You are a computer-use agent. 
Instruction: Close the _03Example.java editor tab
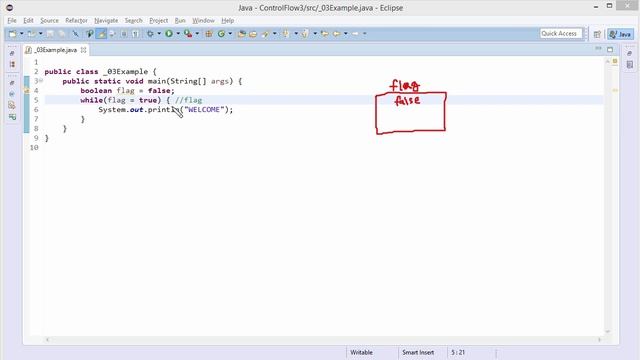pyautogui.click(x=83, y=50)
